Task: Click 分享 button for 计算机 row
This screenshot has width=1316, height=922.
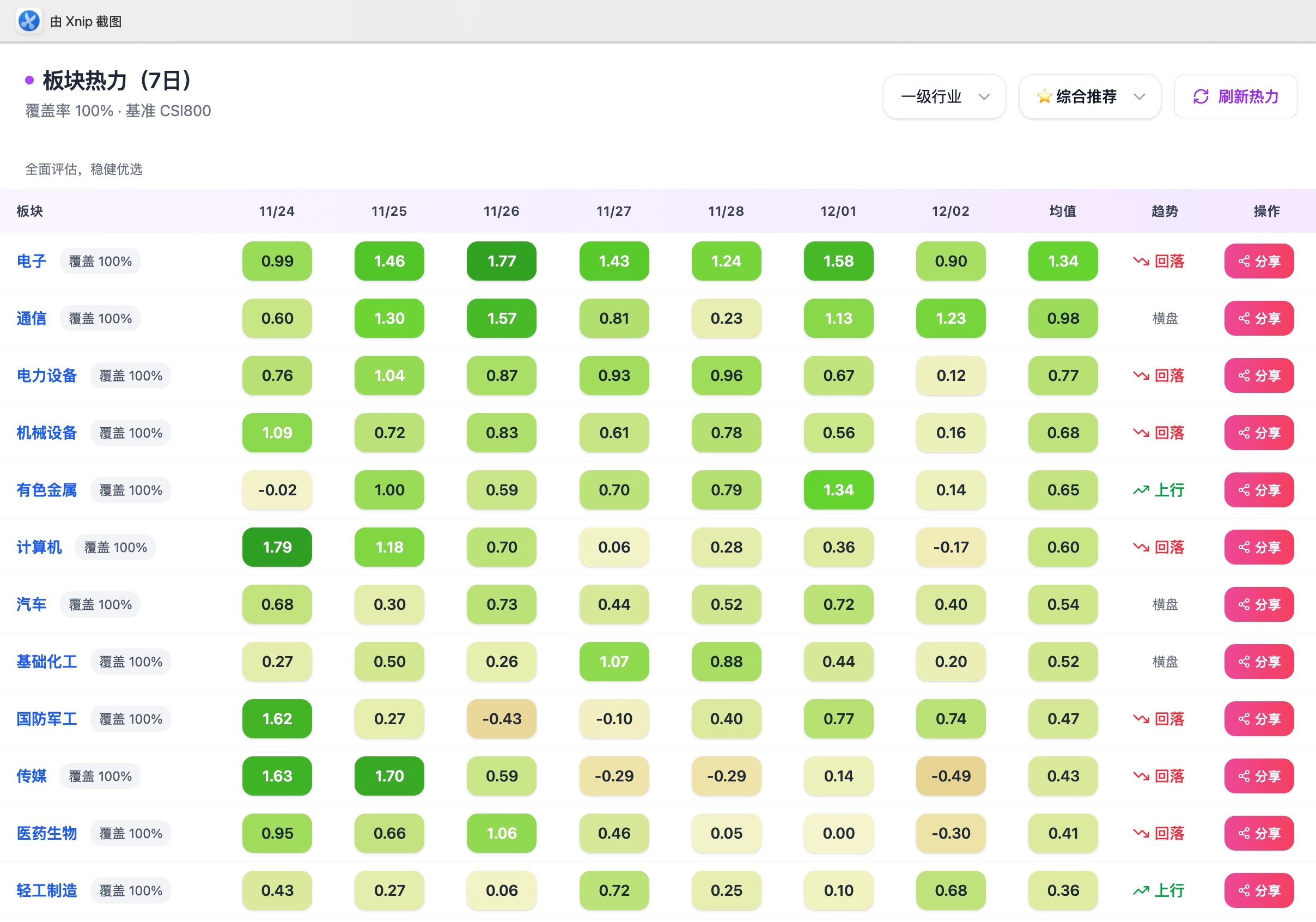Action: point(1259,548)
